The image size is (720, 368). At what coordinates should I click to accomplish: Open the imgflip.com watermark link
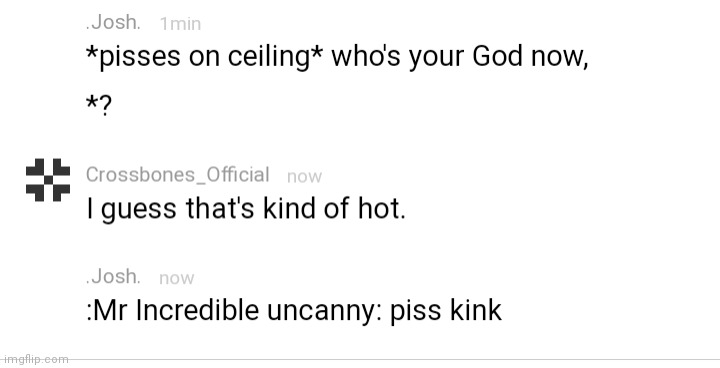[x=35, y=359]
